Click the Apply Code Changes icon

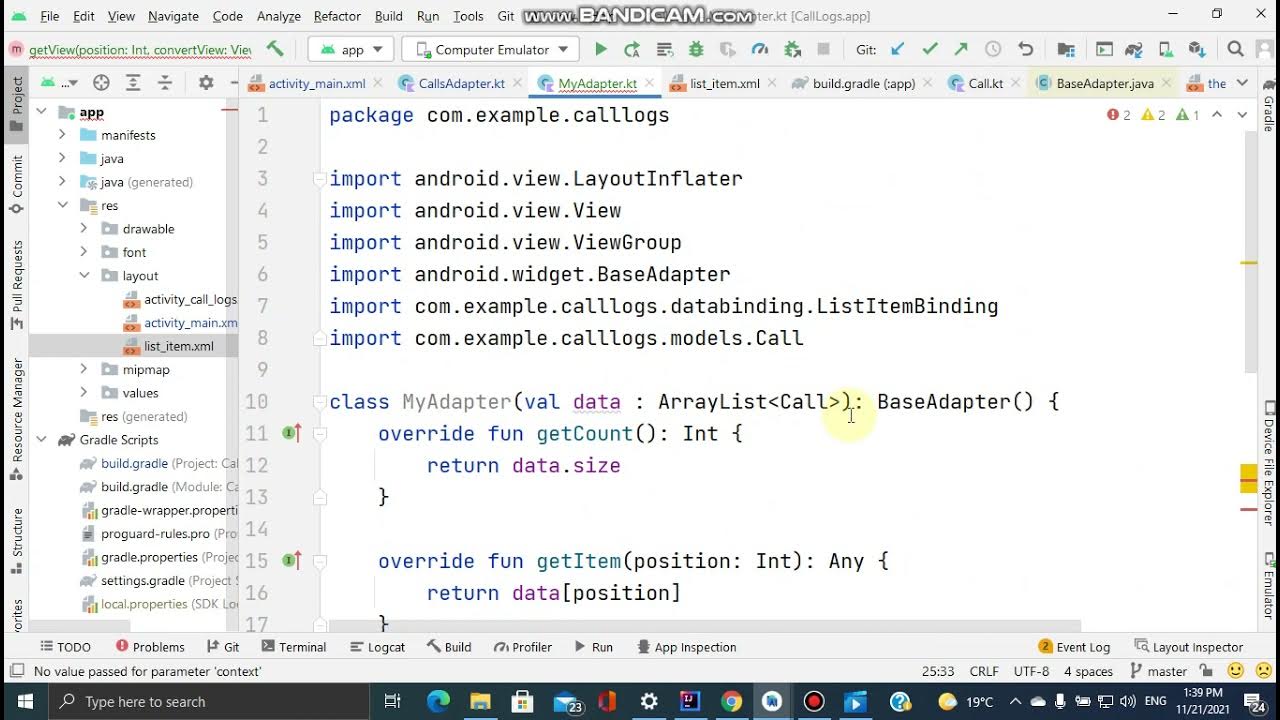pyautogui.click(x=664, y=49)
